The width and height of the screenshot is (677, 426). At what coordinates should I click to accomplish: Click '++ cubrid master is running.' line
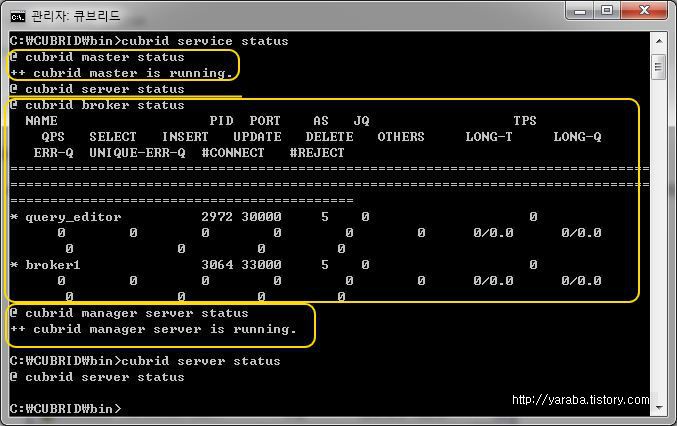122,73
